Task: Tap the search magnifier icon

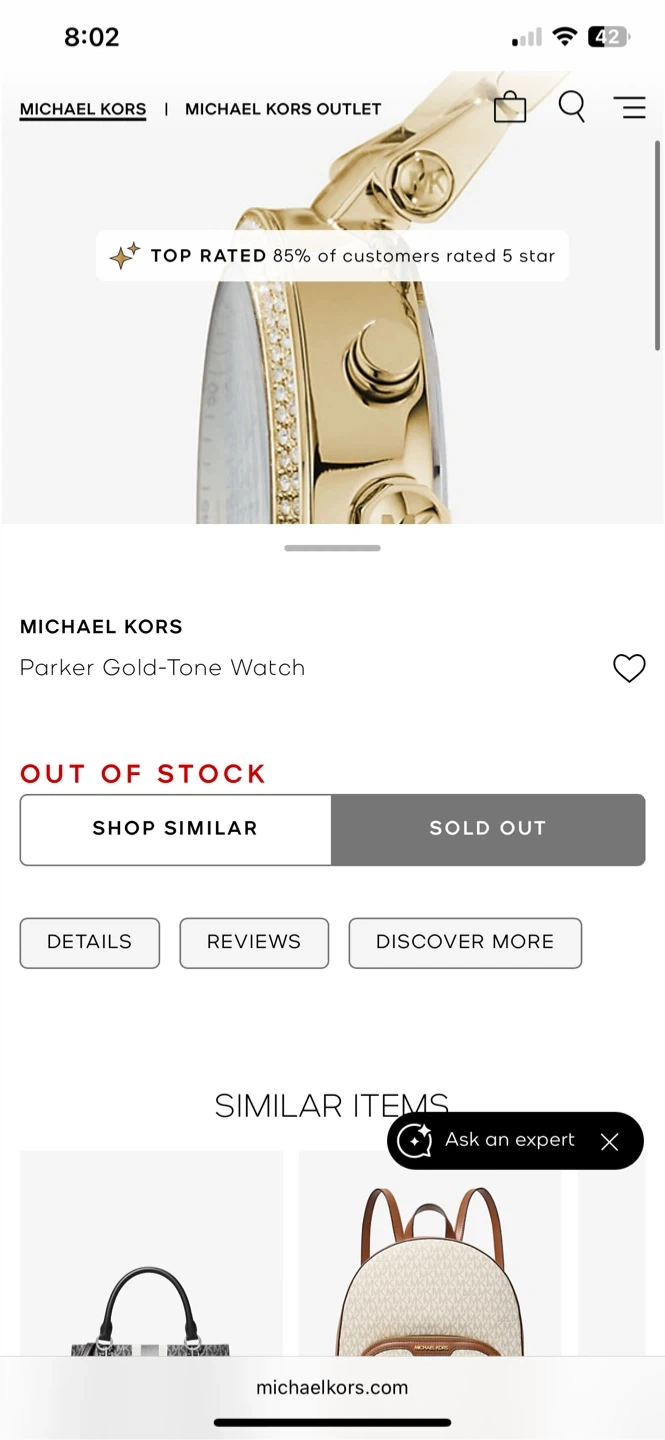Action: pyautogui.click(x=571, y=106)
